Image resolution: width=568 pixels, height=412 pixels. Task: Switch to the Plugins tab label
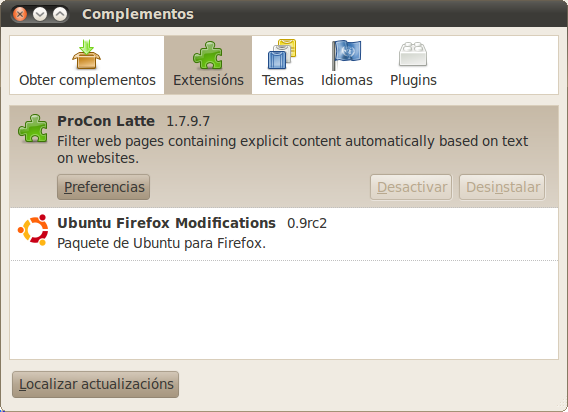pos(413,80)
